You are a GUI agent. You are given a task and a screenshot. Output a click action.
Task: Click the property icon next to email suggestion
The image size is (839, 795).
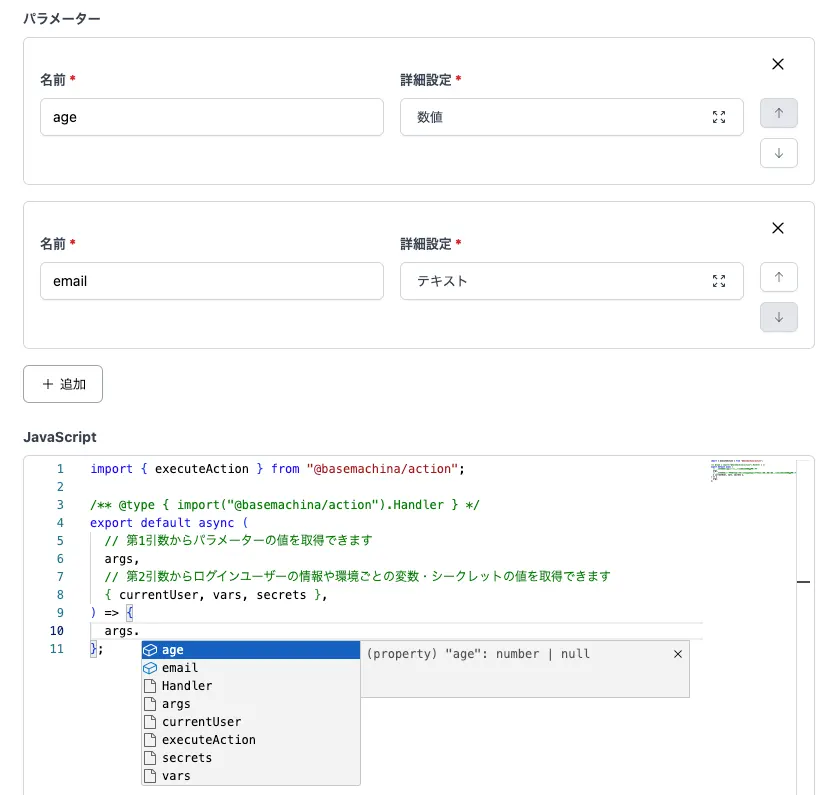click(150, 668)
